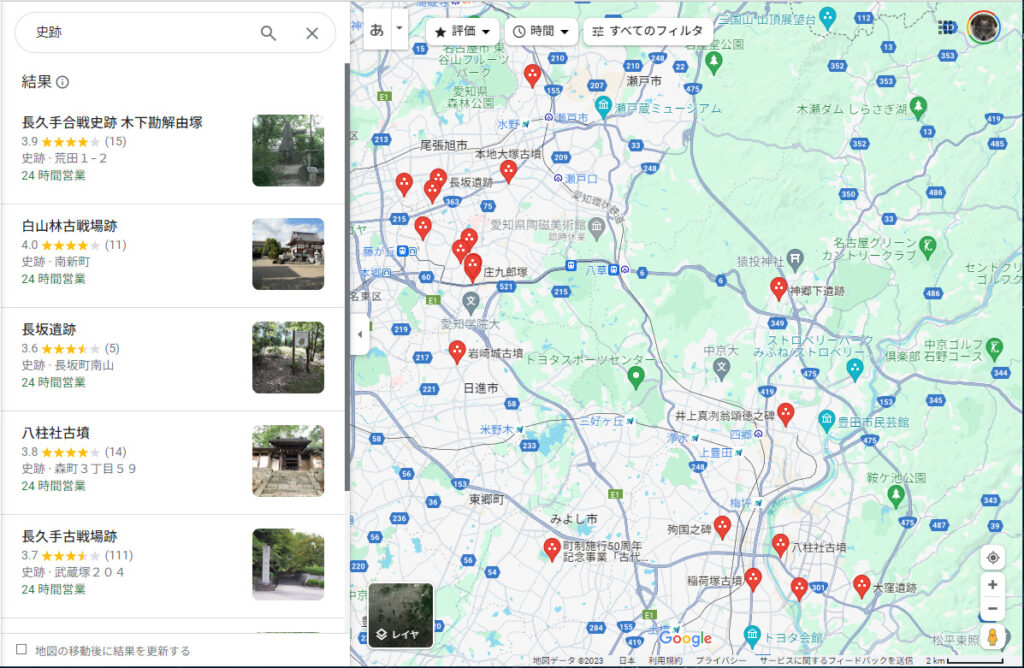Switch map view with レイヤ layers tile
The height and width of the screenshot is (668, 1024).
click(x=400, y=615)
